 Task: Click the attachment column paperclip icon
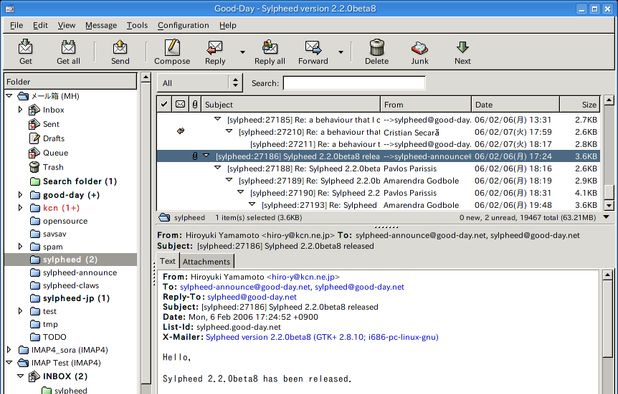tap(195, 104)
